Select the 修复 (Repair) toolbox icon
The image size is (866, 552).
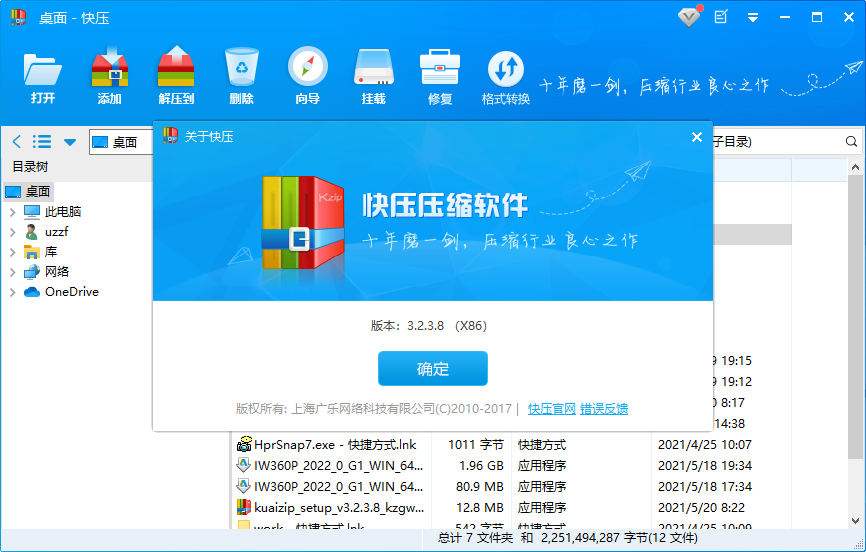click(x=440, y=76)
